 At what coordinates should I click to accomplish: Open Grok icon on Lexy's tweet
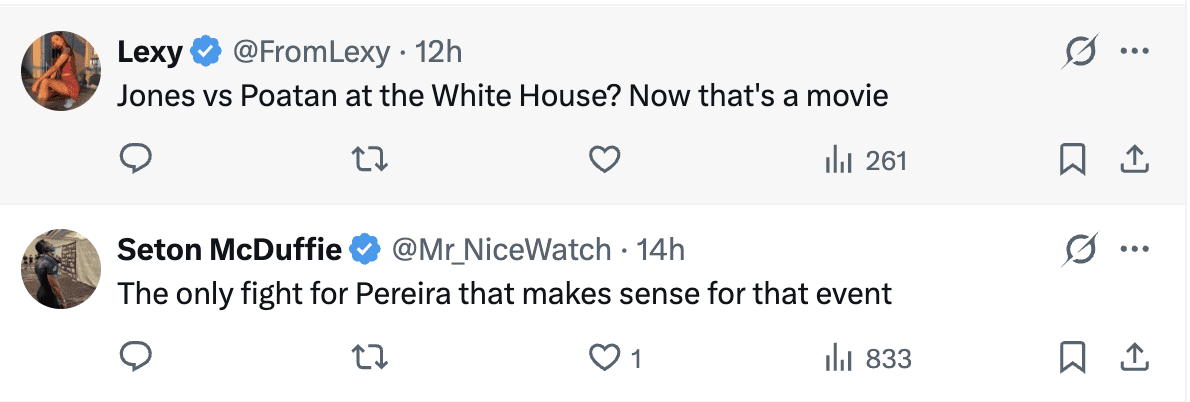[x=1080, y=52]
